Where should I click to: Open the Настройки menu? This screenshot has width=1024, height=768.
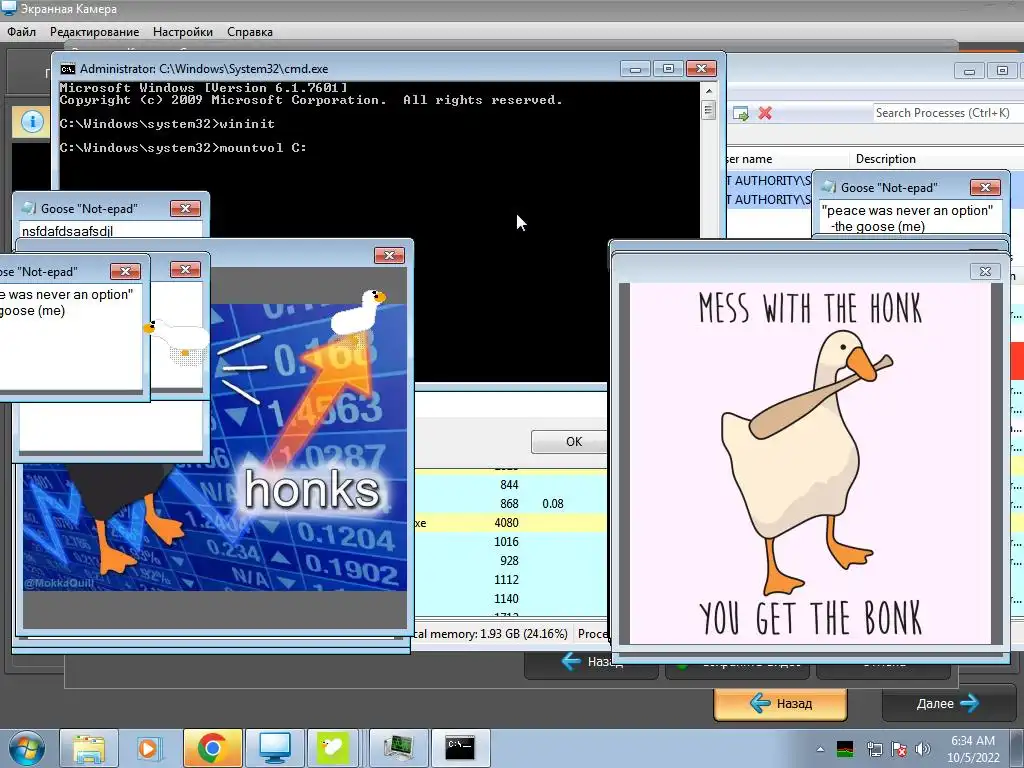pos(183,32)
